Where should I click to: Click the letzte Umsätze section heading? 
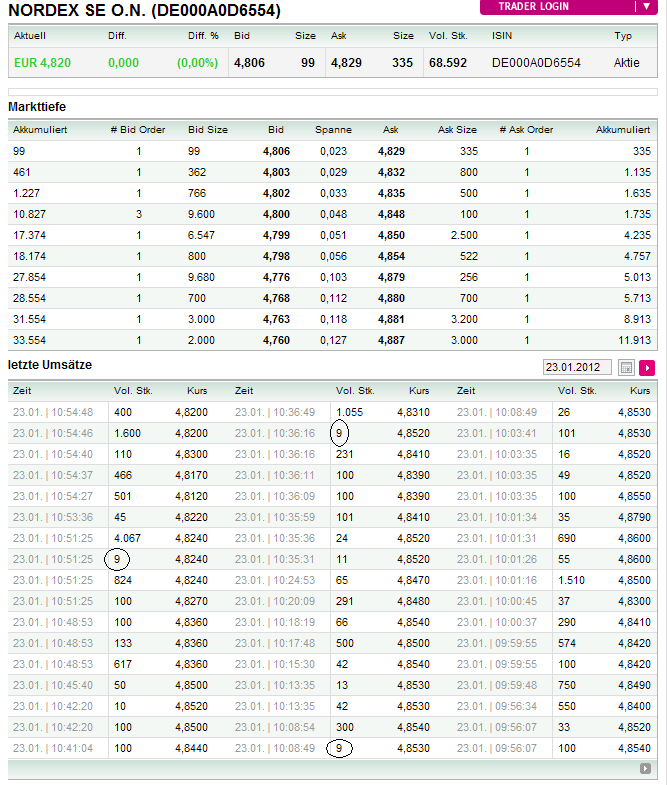50,365
